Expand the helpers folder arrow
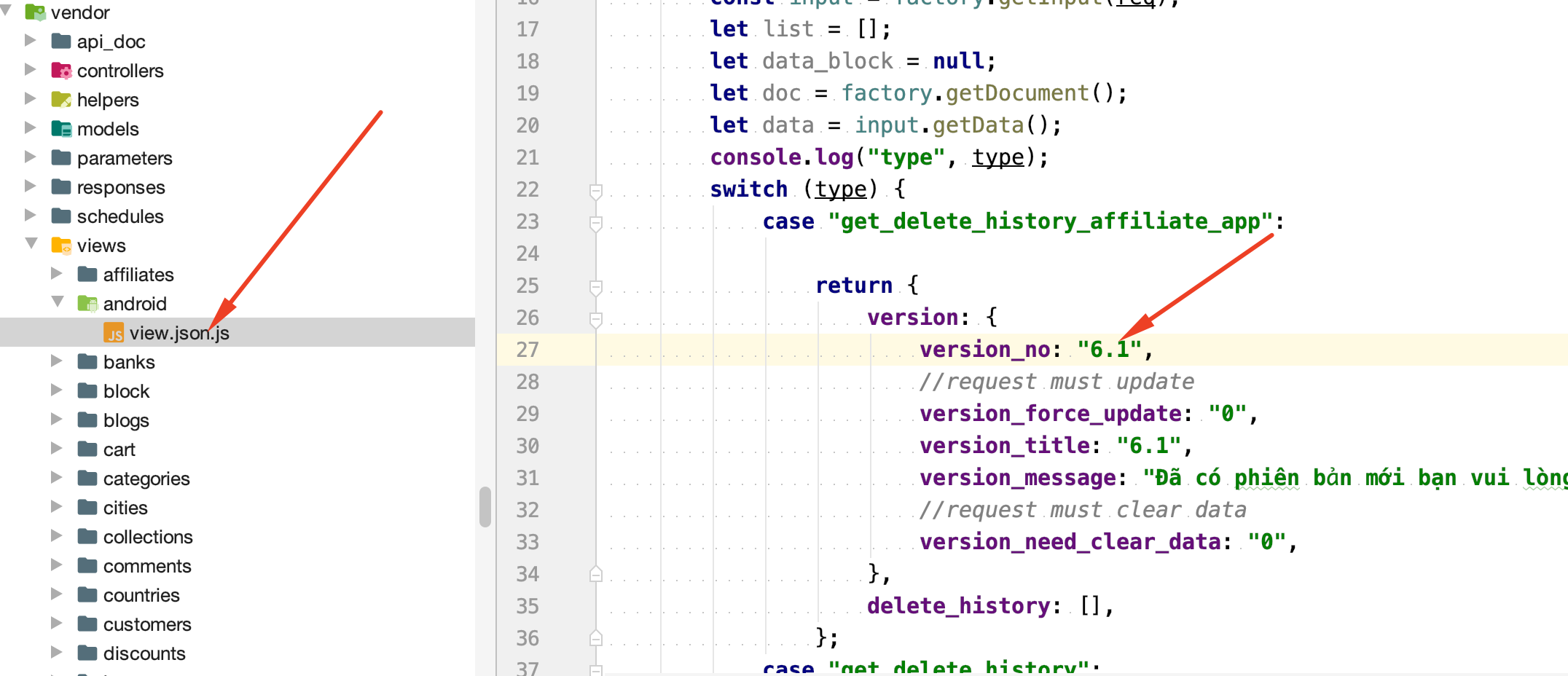1568x676 pixels. point(31,98)
